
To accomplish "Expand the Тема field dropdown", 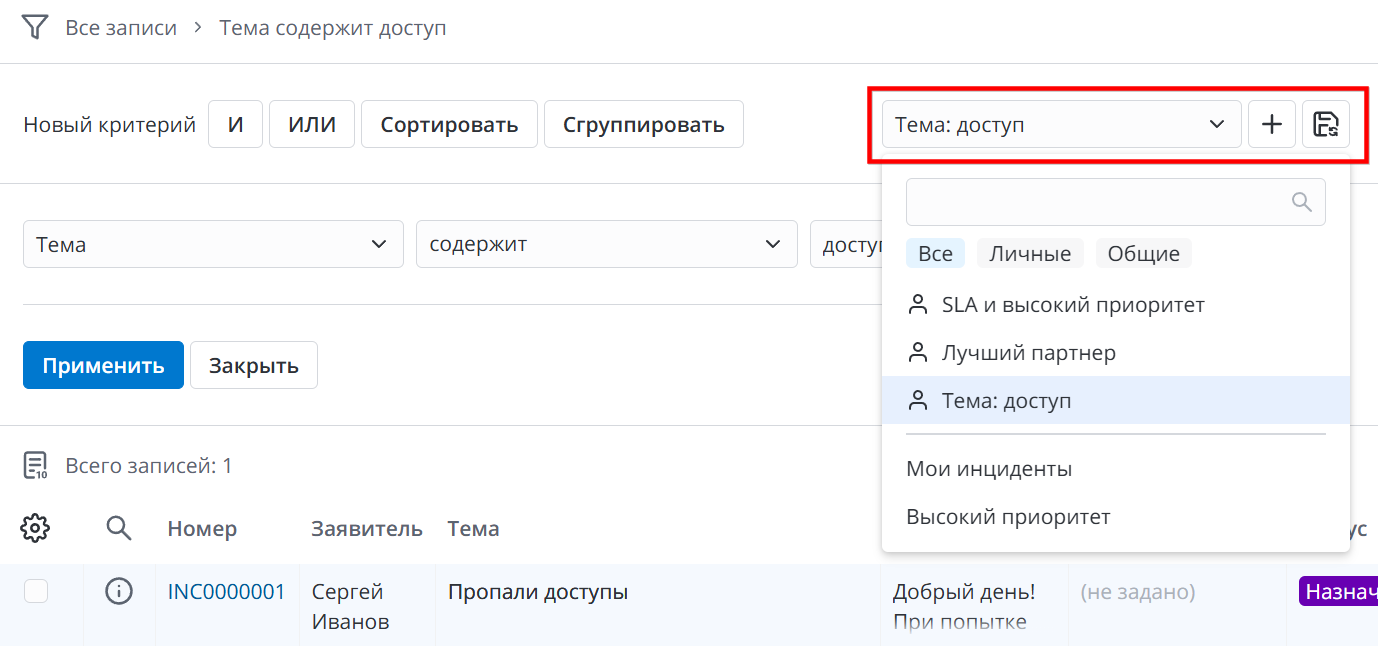I will coord(212,244).
